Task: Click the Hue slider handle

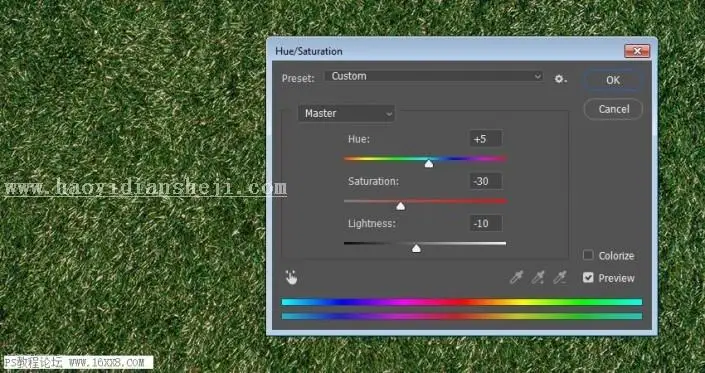Action: (x=429, y=164)
